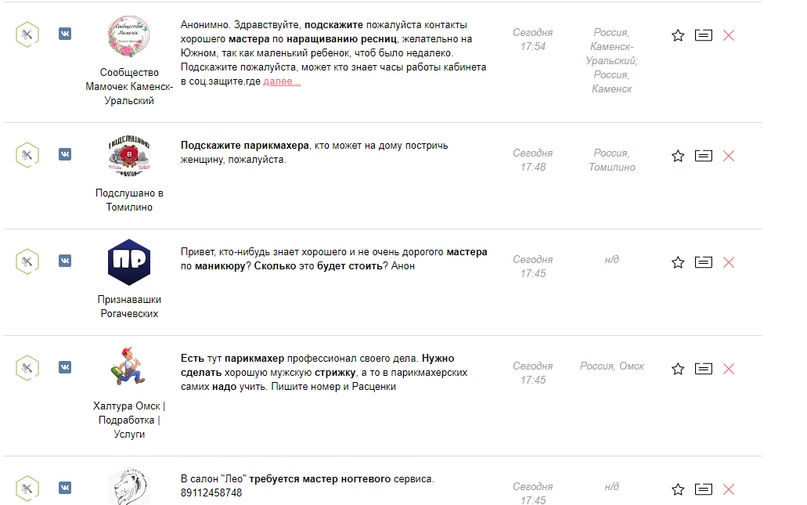Open note icon for salon Лео post

[704, 490]
